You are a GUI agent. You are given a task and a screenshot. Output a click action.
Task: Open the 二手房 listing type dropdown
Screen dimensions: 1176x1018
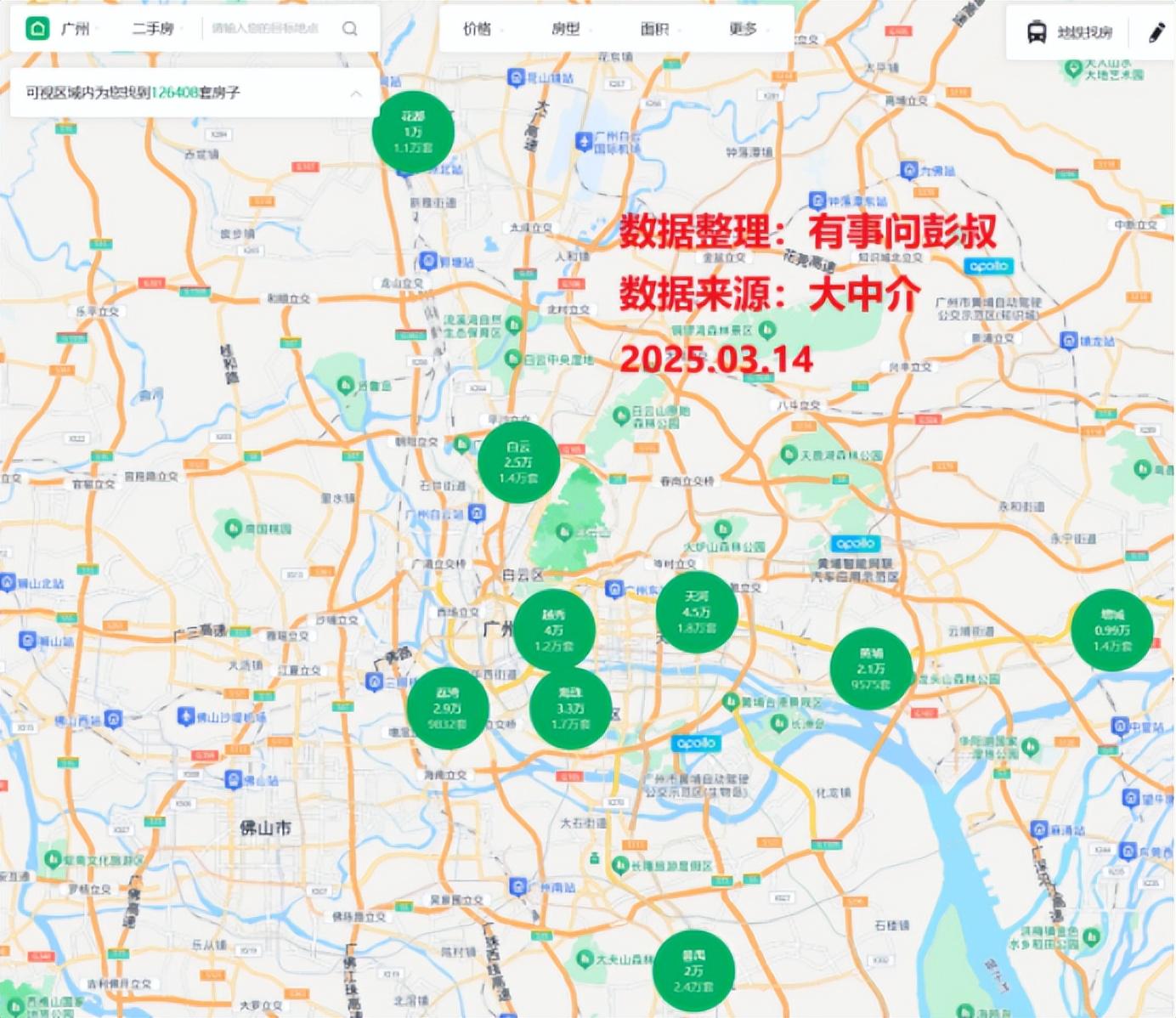point(154,29)
